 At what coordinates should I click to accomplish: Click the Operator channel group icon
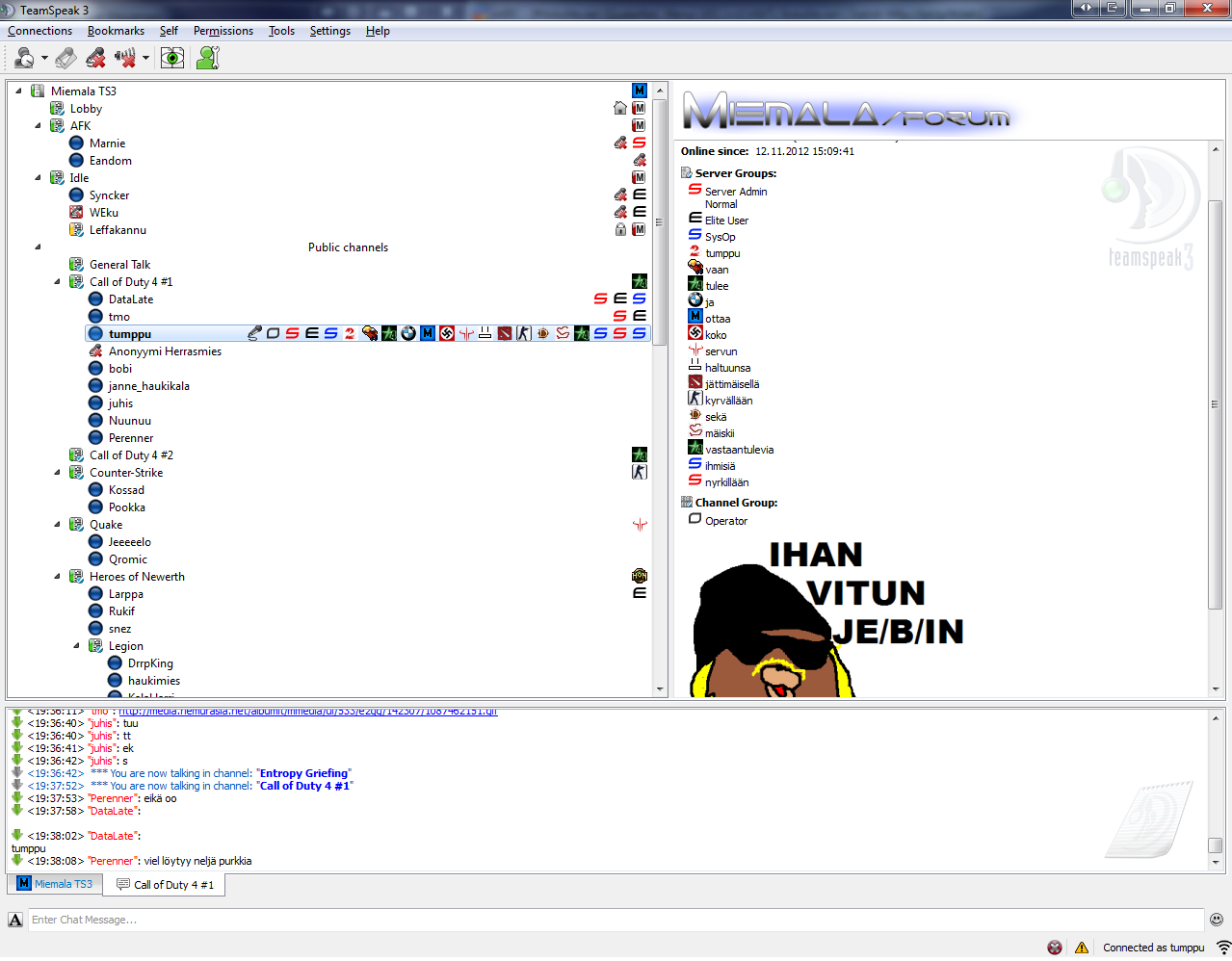coord(695,519)
